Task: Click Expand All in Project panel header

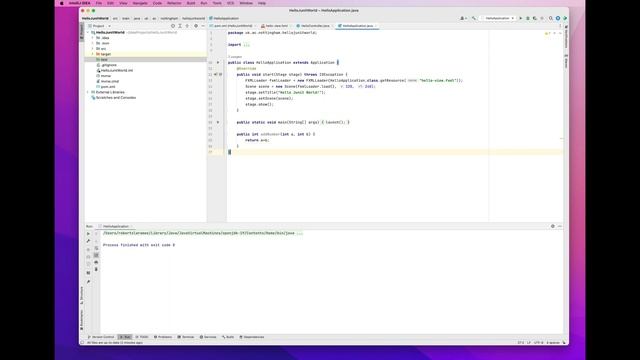Action: click(x=180, y=26)
